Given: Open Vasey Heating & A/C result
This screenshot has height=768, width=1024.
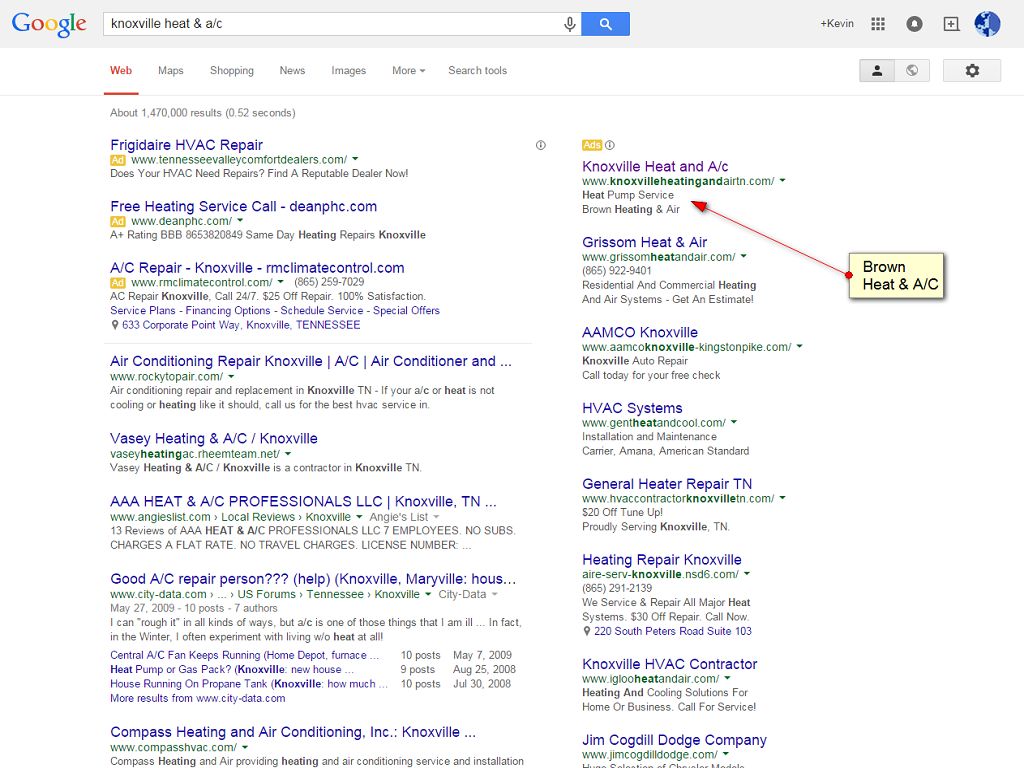Looking at the screenshot, I should pyautogui.click(x=214, y=438).
